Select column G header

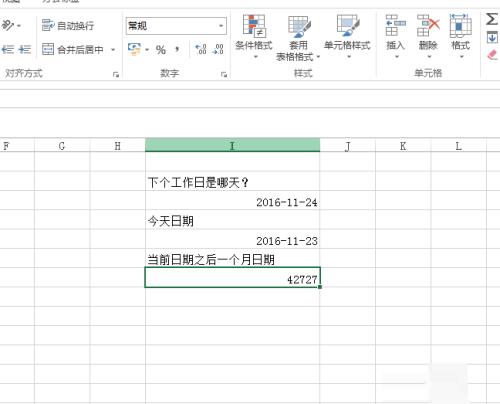coord(62,146)
